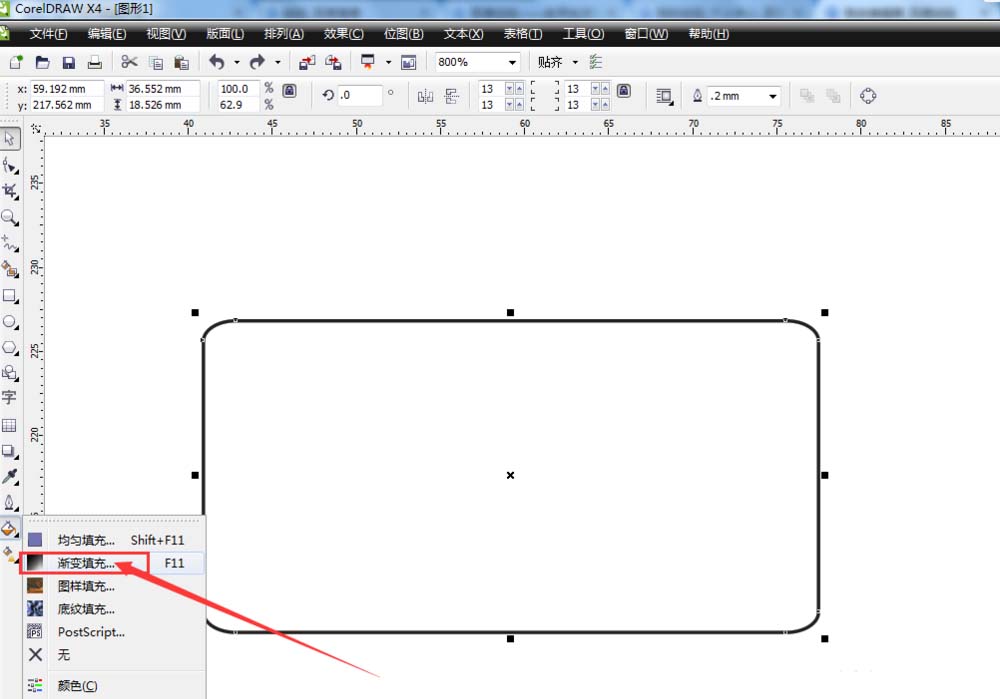Mirror the object horizontally
The image size is (1000, 699).
tap(426, 96)
